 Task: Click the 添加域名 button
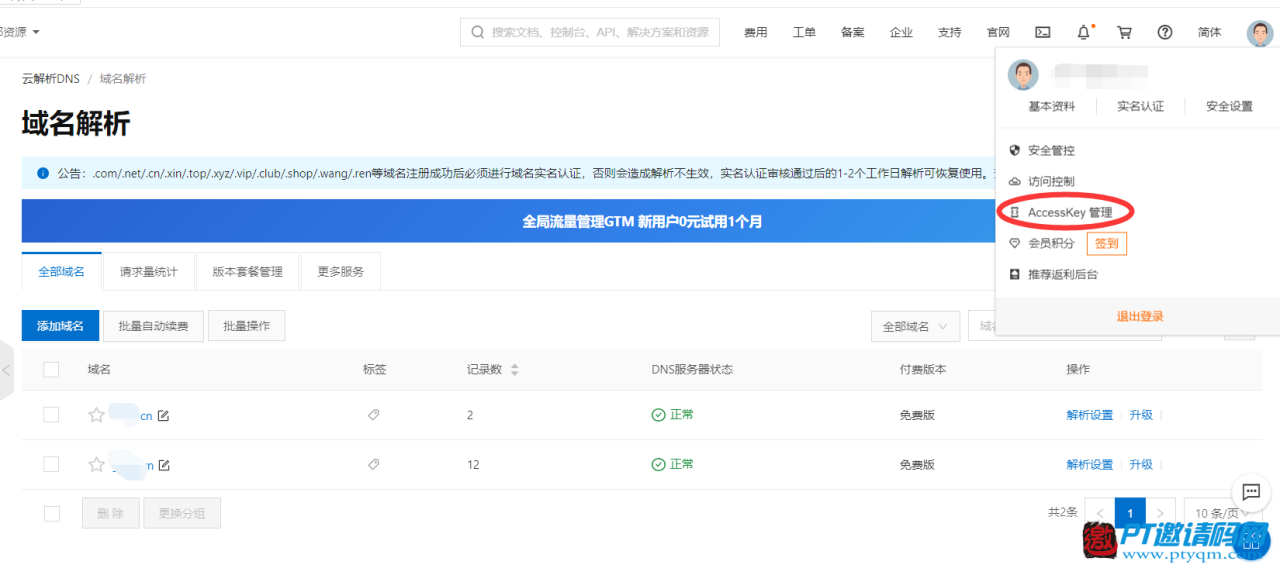pyautogui.click(x=60, y=326)
